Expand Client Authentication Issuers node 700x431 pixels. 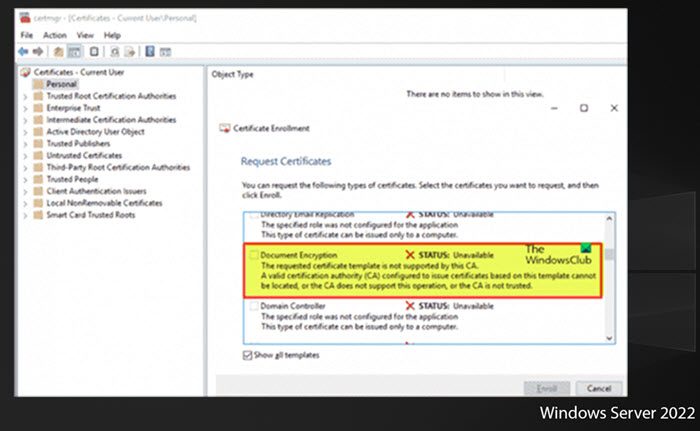pos(25,192)
